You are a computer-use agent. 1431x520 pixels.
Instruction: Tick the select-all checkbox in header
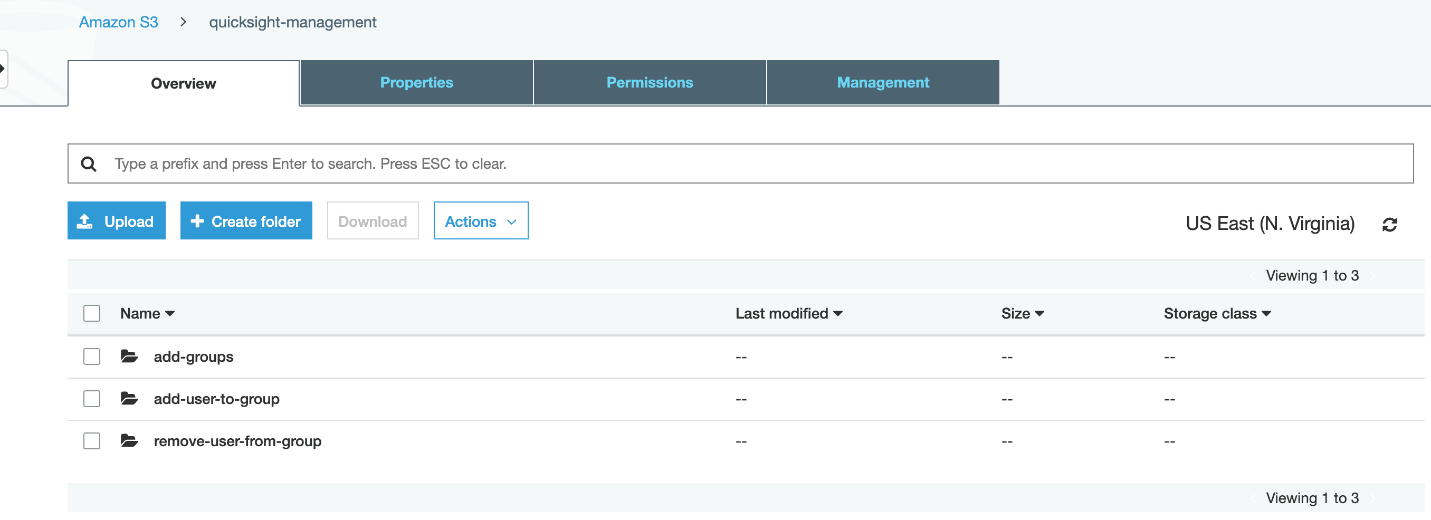tap(92, 313)
